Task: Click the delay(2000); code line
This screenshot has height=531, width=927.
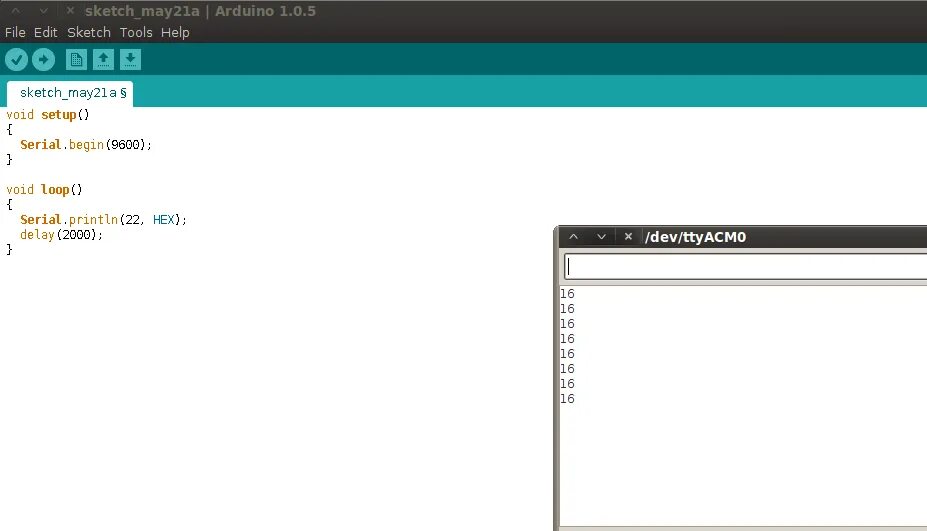Action: [x=61, y=235]
